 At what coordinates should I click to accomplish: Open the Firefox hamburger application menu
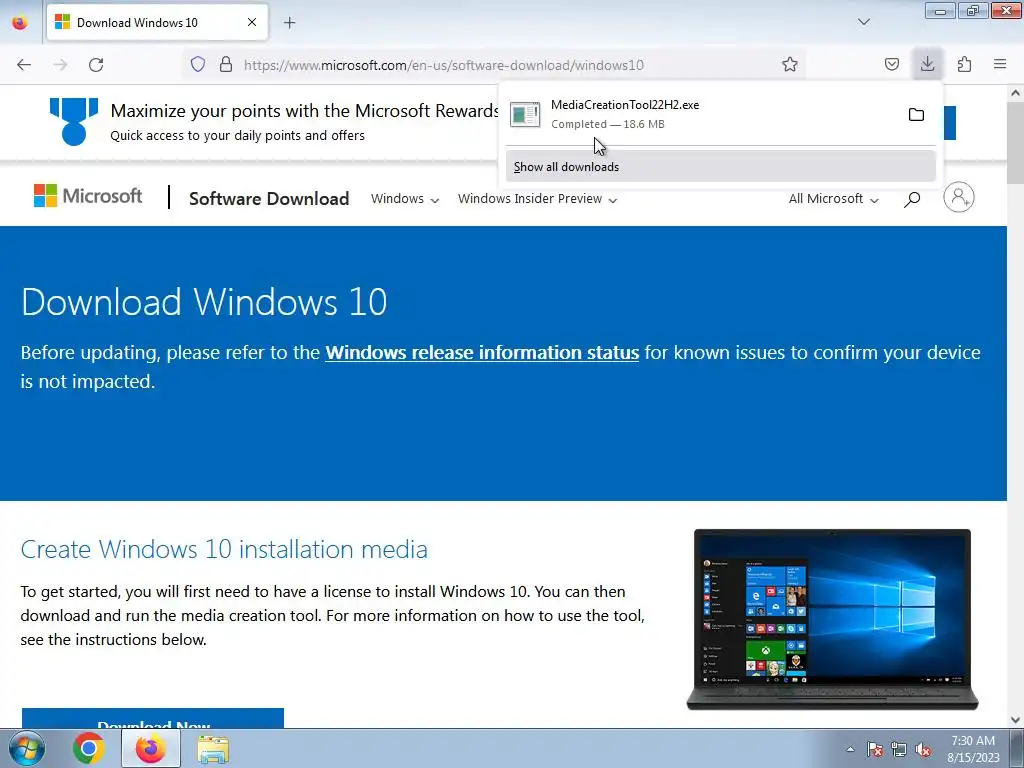pos(1000,64)
